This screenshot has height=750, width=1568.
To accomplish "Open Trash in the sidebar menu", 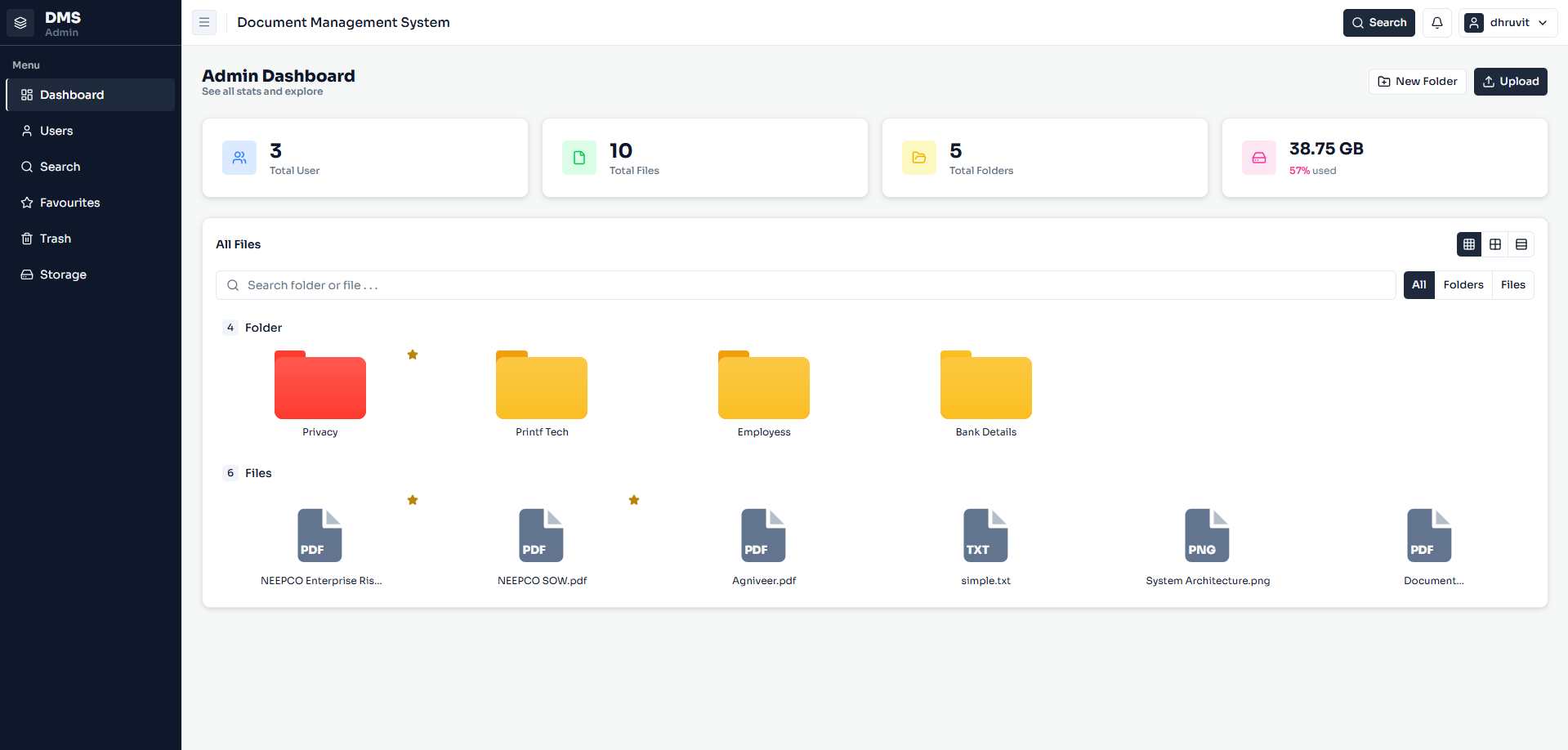I will coord(91,239).
